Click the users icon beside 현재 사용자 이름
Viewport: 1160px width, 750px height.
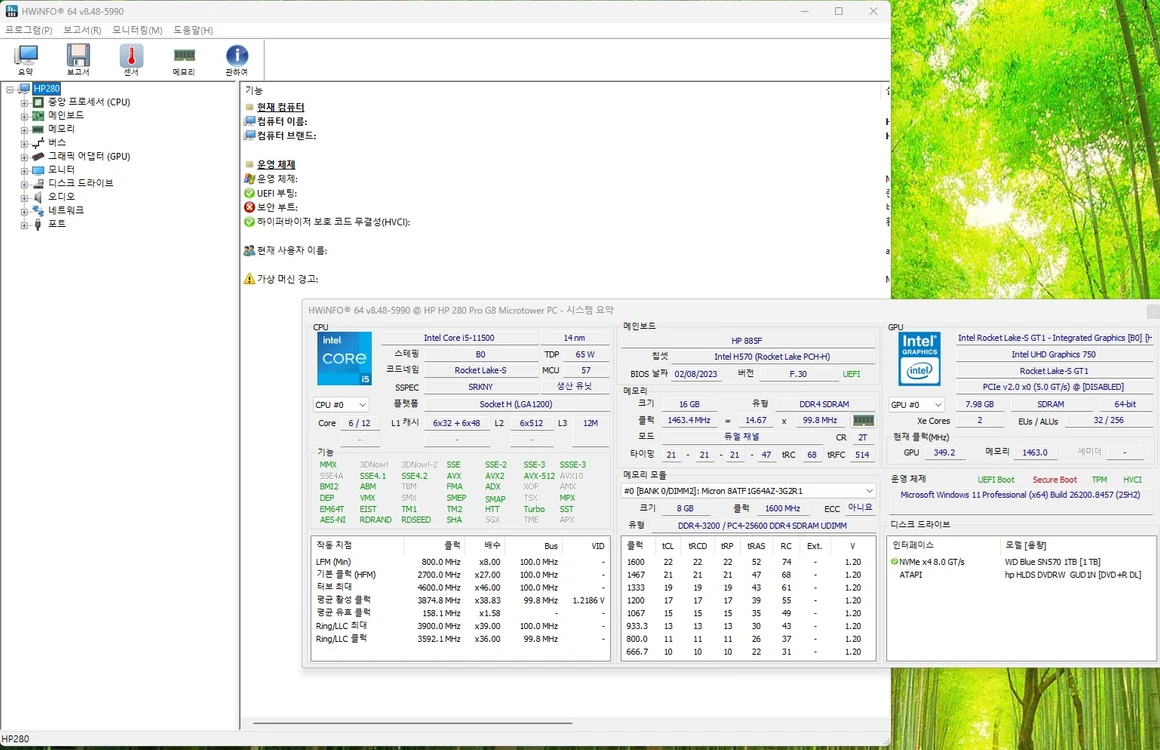[x=249, y=251]
